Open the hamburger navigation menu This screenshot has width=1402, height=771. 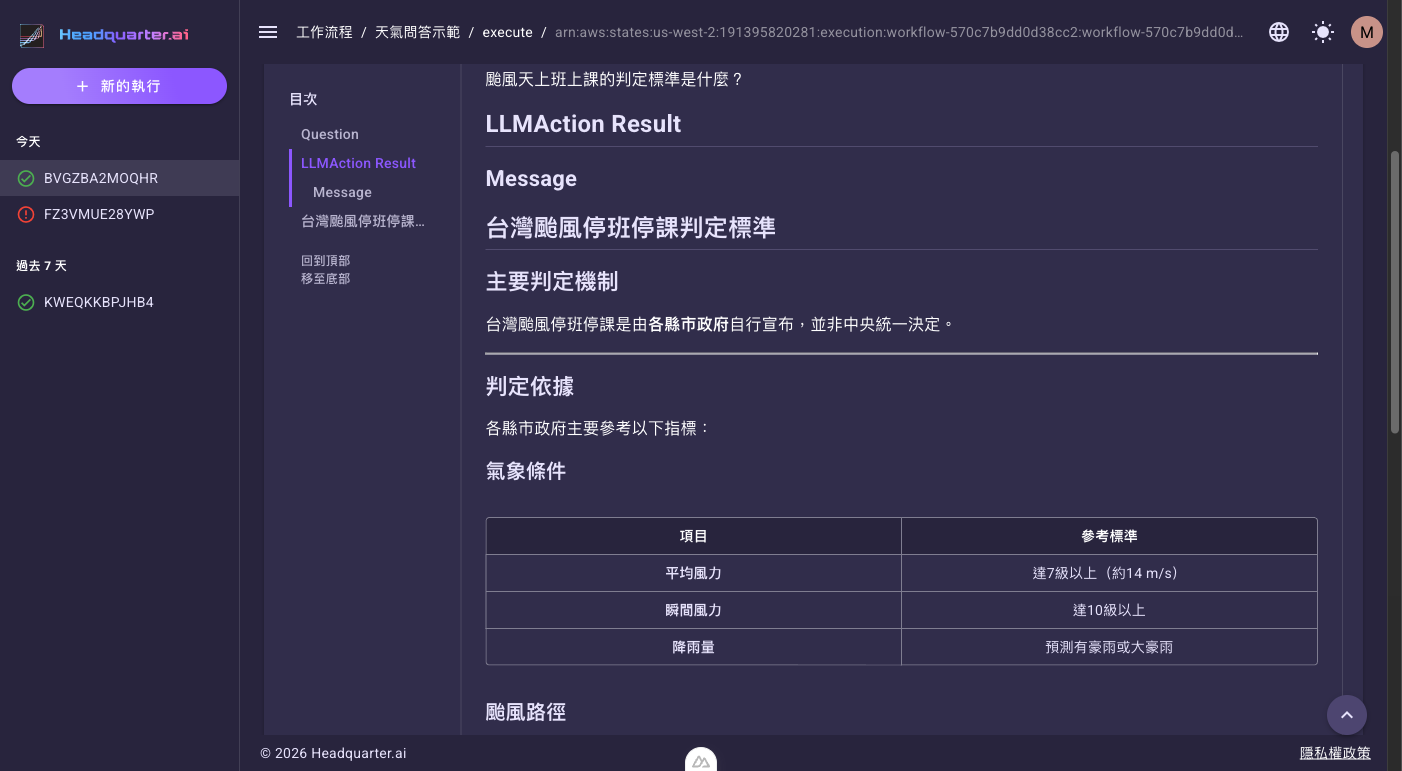tap(268, 32)
